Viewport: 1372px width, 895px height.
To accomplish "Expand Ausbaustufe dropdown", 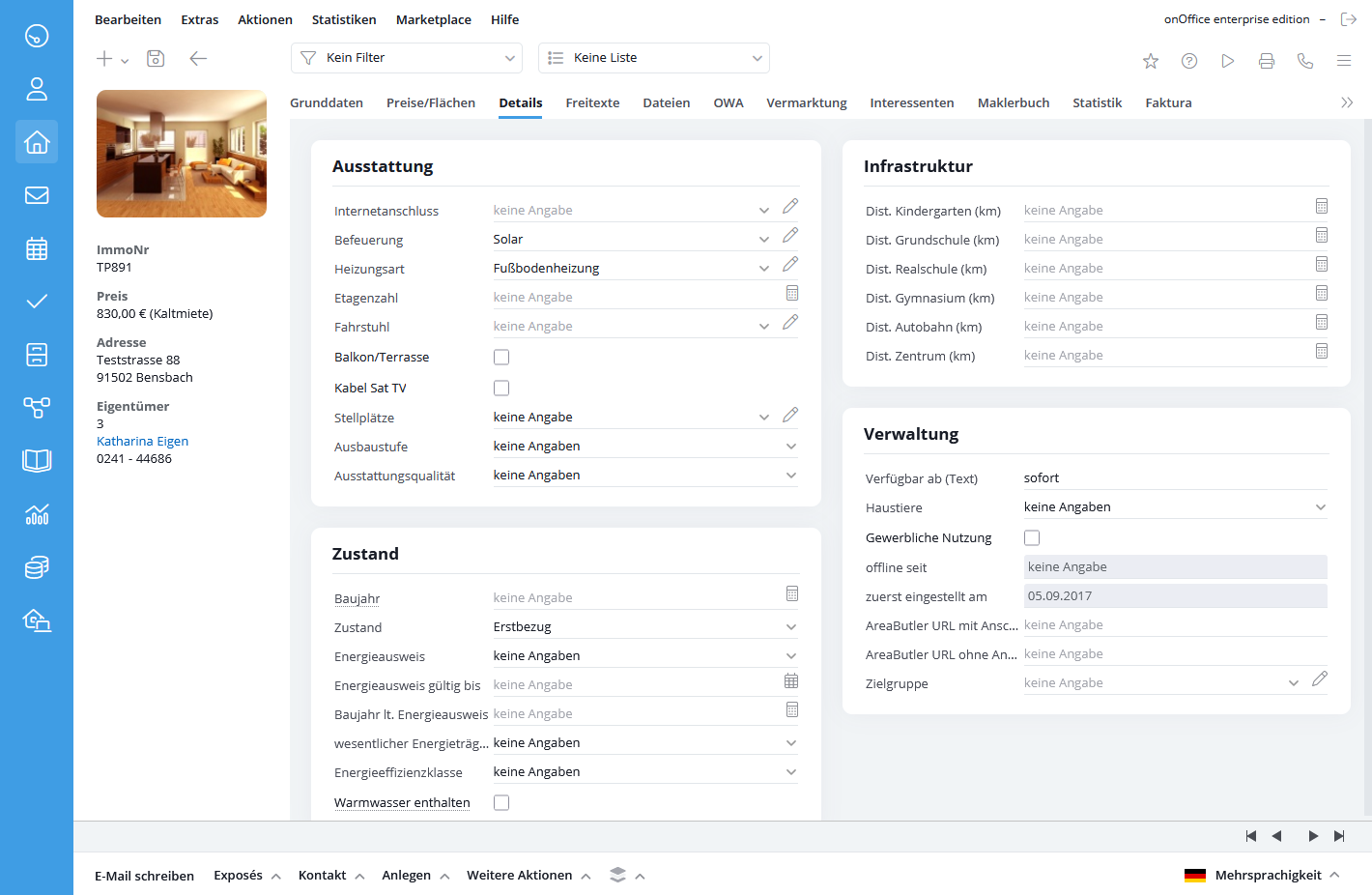I will [x=791, y=447].
